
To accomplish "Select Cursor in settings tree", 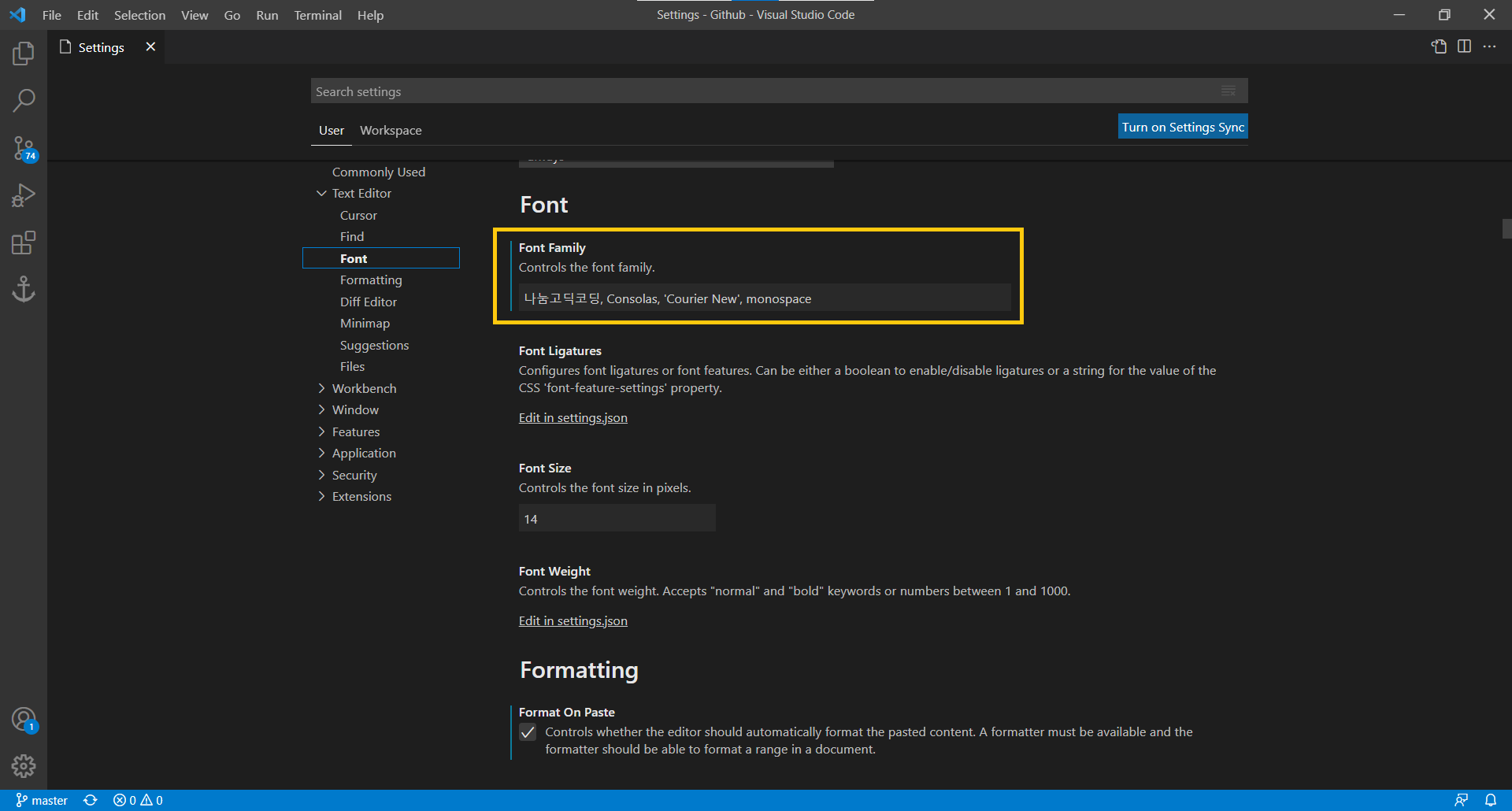I will click(358, 215).
